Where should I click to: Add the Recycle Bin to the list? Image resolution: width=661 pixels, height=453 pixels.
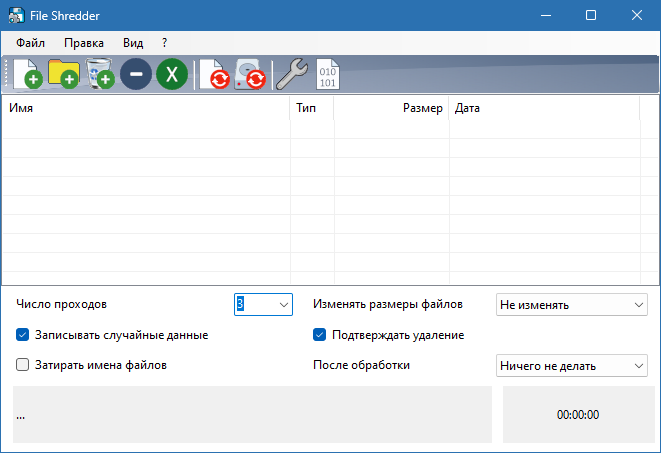coord(100,74)
